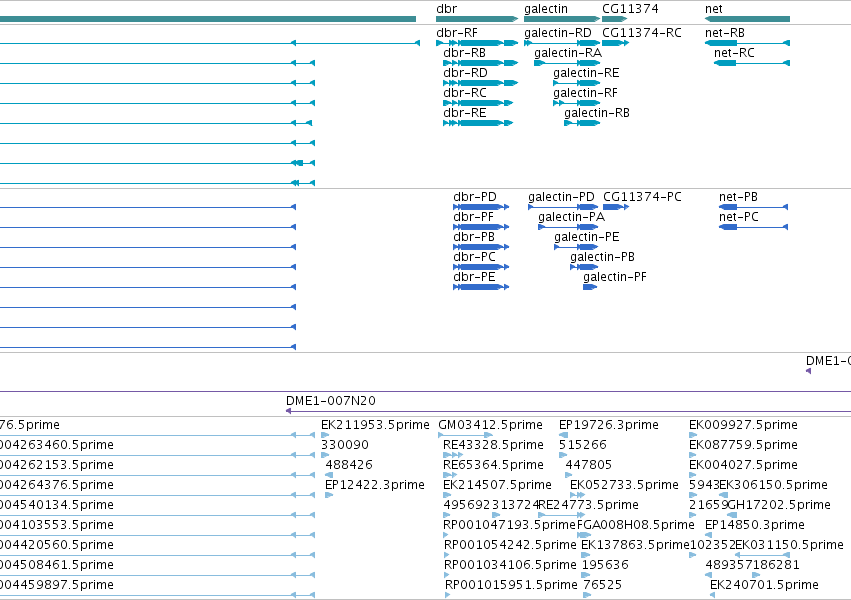Viewport: 851px width, 600px height.
Task: Click the RE43328.5prime EST label
Action: pos(493,444)
